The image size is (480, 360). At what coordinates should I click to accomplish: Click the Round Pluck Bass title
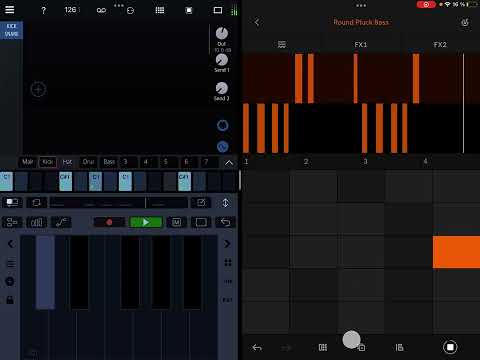coord(361,22)
